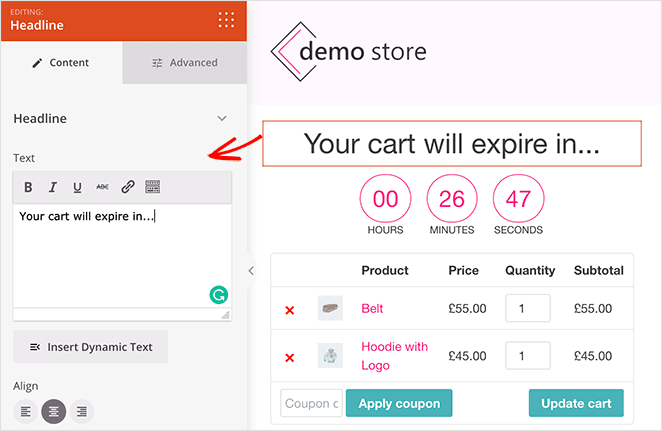Align headline text to the right
The width and height of the screenshot is (662, 431).
pos(82,411)
